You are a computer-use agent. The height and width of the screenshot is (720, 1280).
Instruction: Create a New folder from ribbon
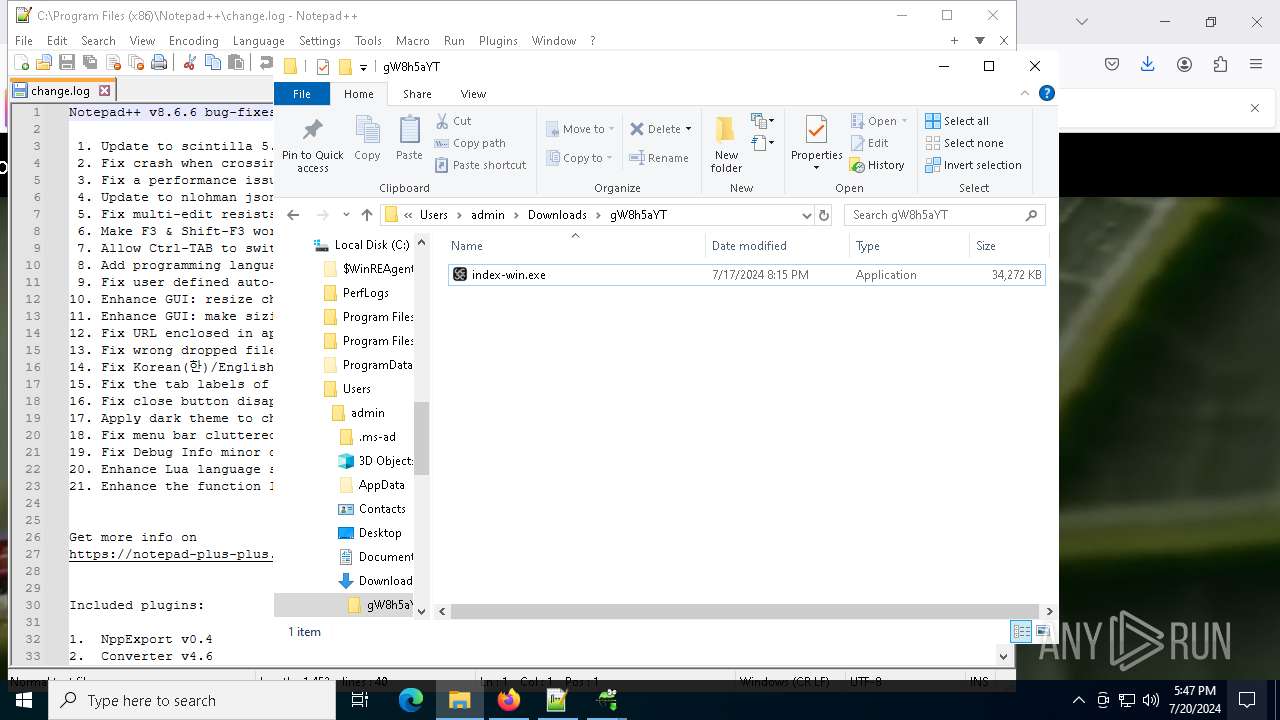click(726, 145)
